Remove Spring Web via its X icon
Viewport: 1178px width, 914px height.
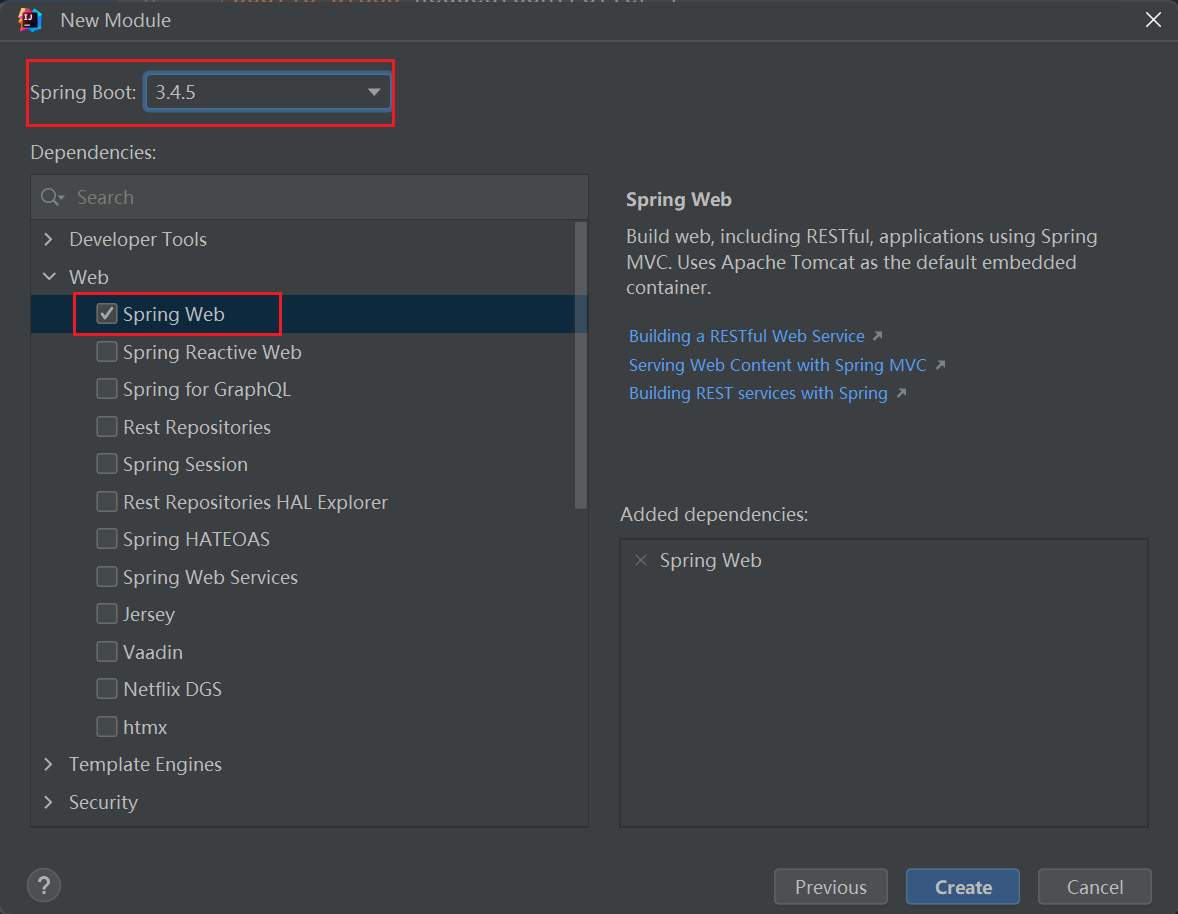coord(640,560)
